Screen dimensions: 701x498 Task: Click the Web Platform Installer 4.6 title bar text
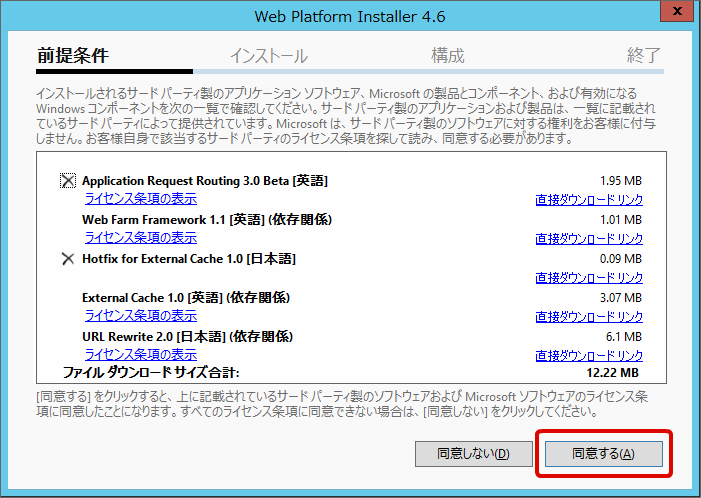(x=350, y=17)
